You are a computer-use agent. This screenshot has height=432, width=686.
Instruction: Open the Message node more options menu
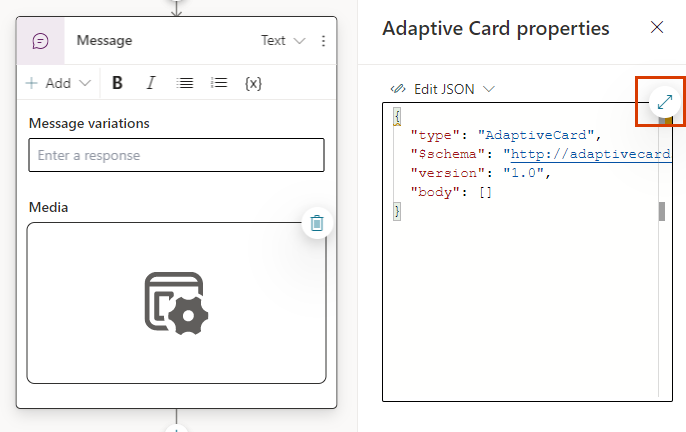[323, 41]
